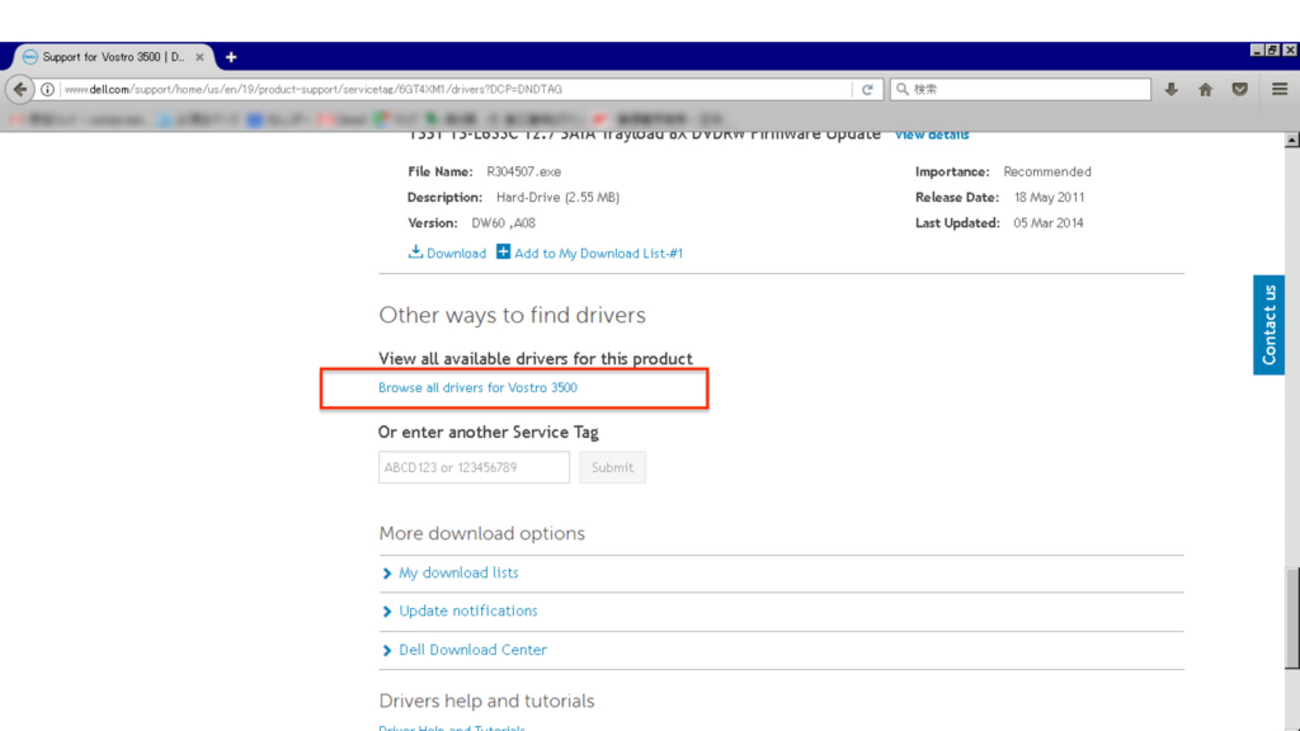Expand Dell Download Center
Screen dimensions: 1300x731
click(x=472, y=650)
